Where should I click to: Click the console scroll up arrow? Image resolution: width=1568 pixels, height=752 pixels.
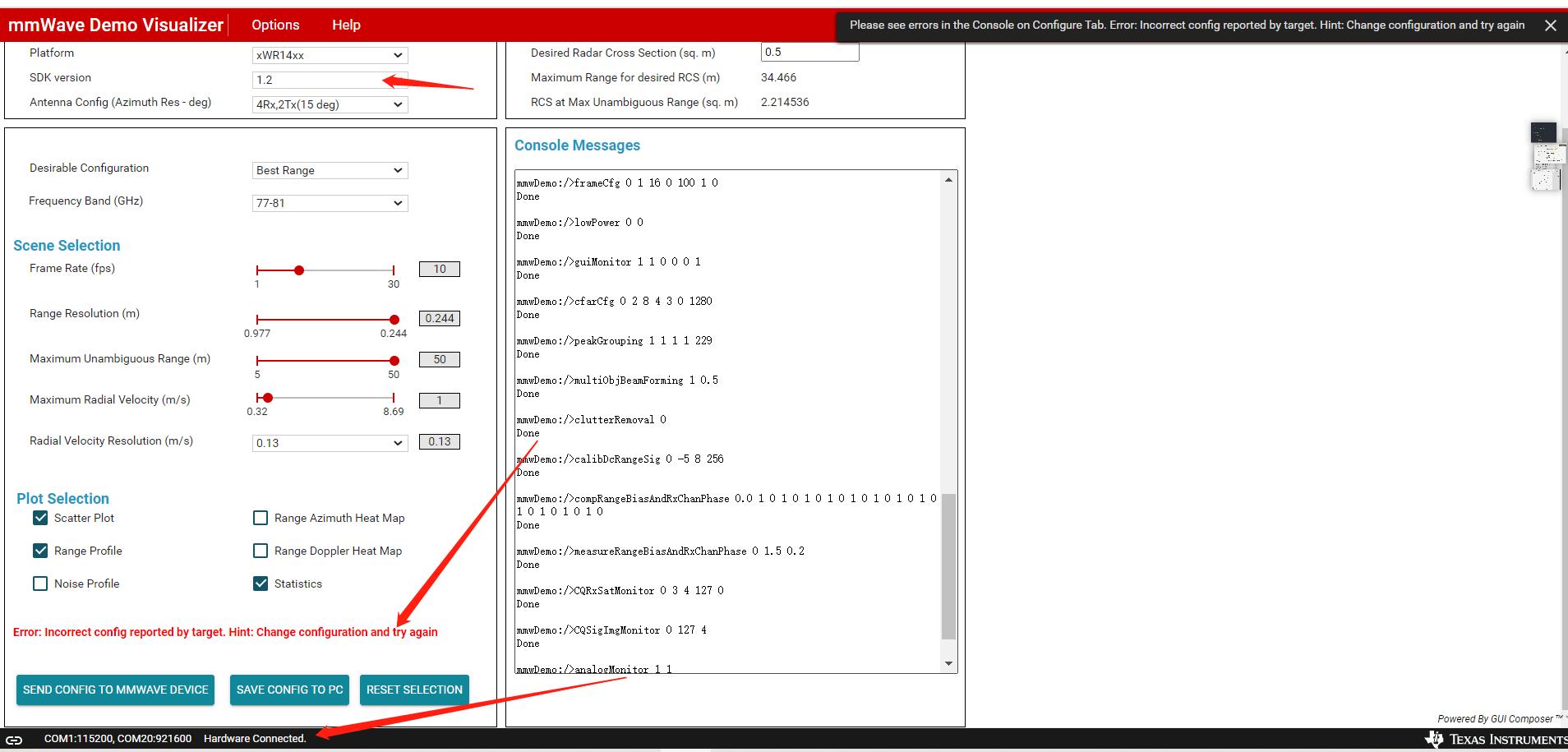[949, 180]
